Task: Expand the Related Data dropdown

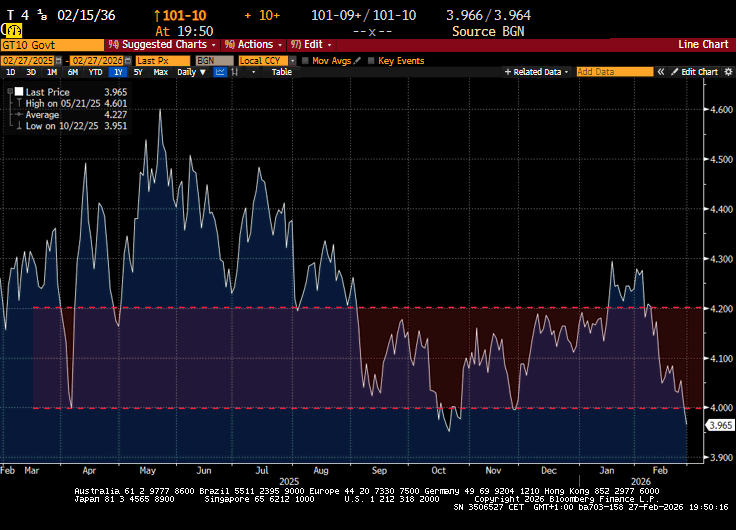Action: click(537, 72)
